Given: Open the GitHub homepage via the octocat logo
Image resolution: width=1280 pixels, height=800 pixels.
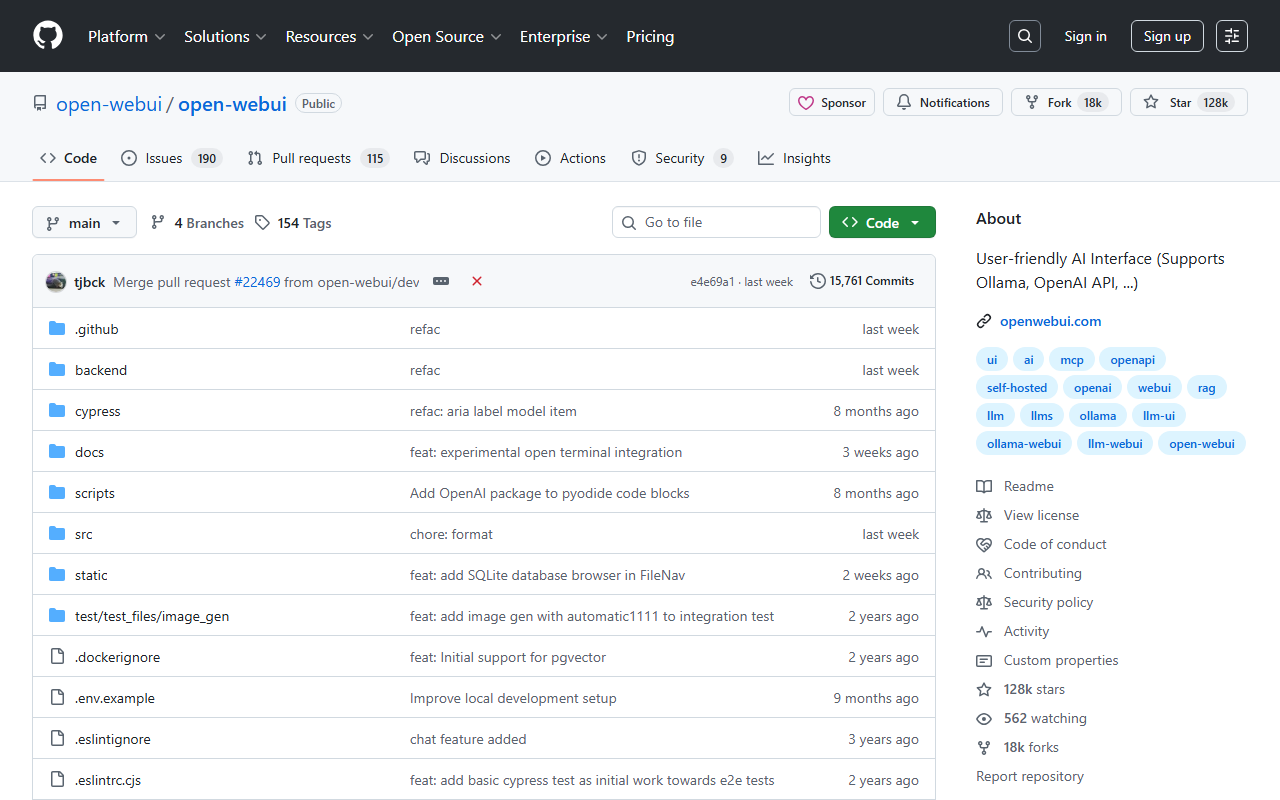Looking at the screenshot, I should pyautogui.click(x=47, y=36).
